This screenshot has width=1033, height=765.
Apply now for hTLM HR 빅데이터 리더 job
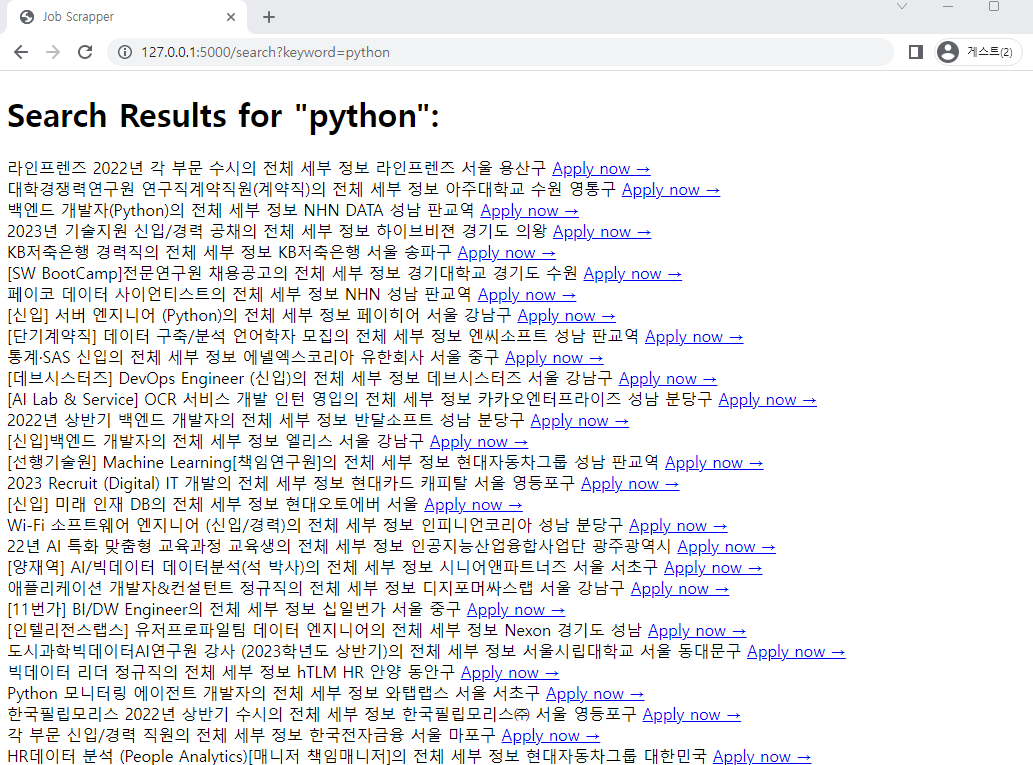point(510,673)
